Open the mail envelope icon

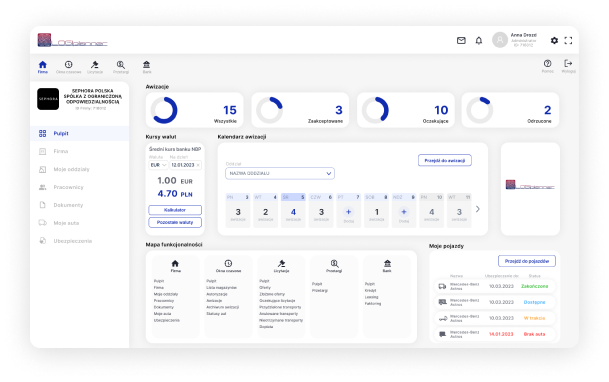click(x=461, y=40)
